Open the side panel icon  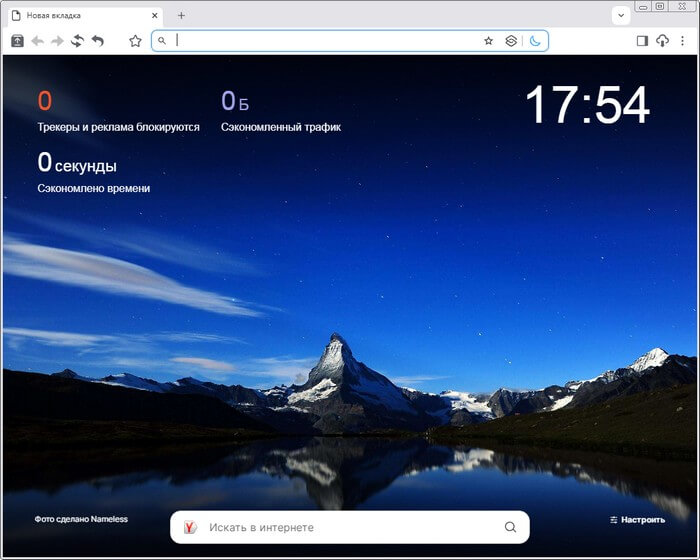(x=642, y=41)
